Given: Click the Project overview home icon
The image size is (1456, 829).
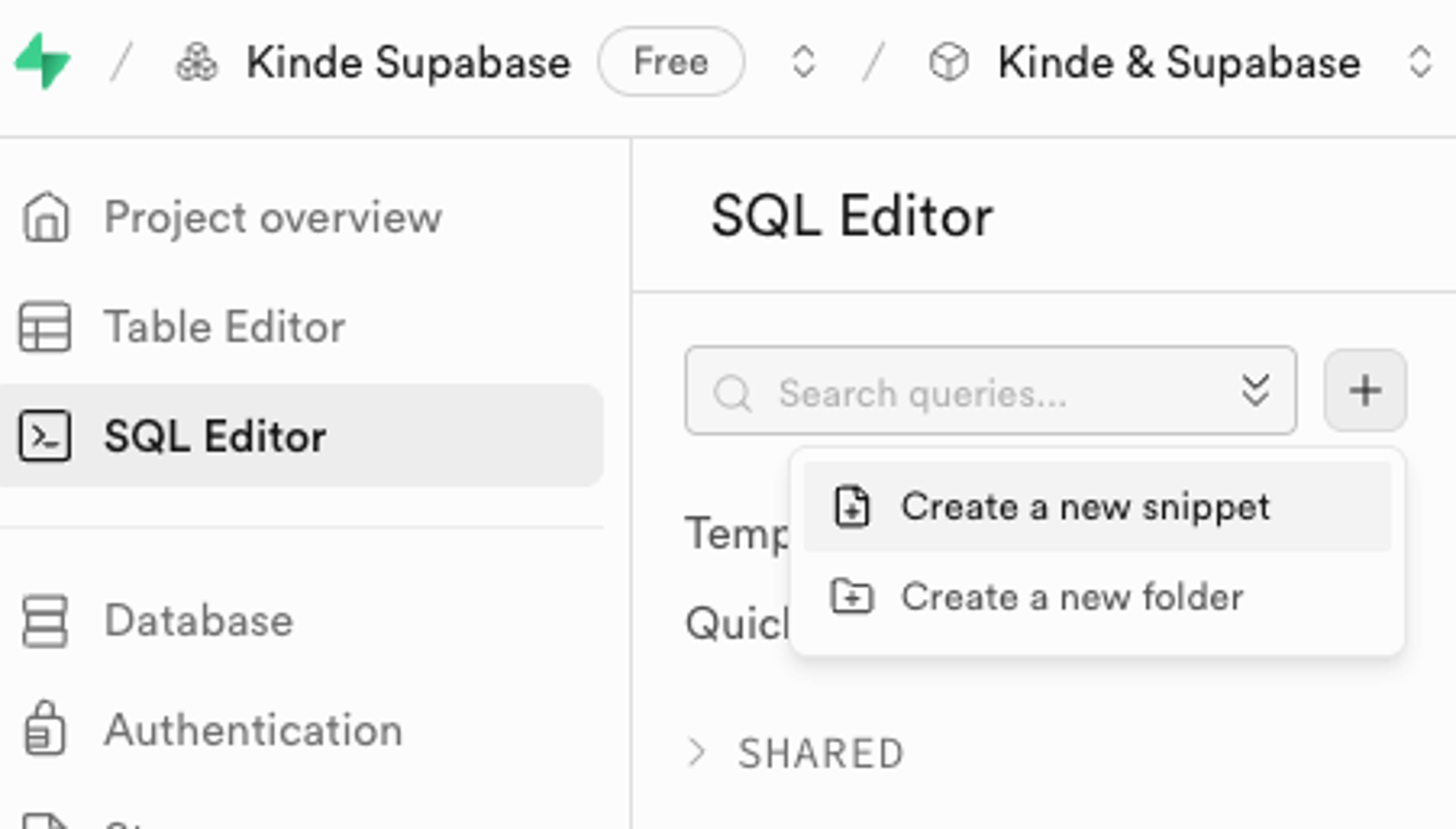Looking at the screenshot, I should tap(45, 217).
